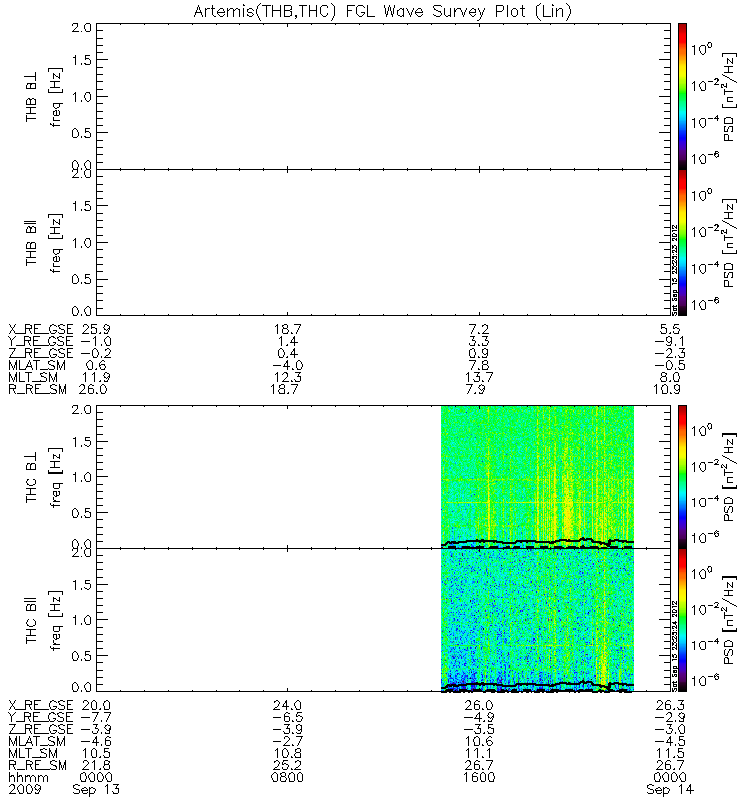Image resolution: width=750 pixels, height=800 pixels.
Task: Click the top PSD color bar
Action: [x=682, y=96]
